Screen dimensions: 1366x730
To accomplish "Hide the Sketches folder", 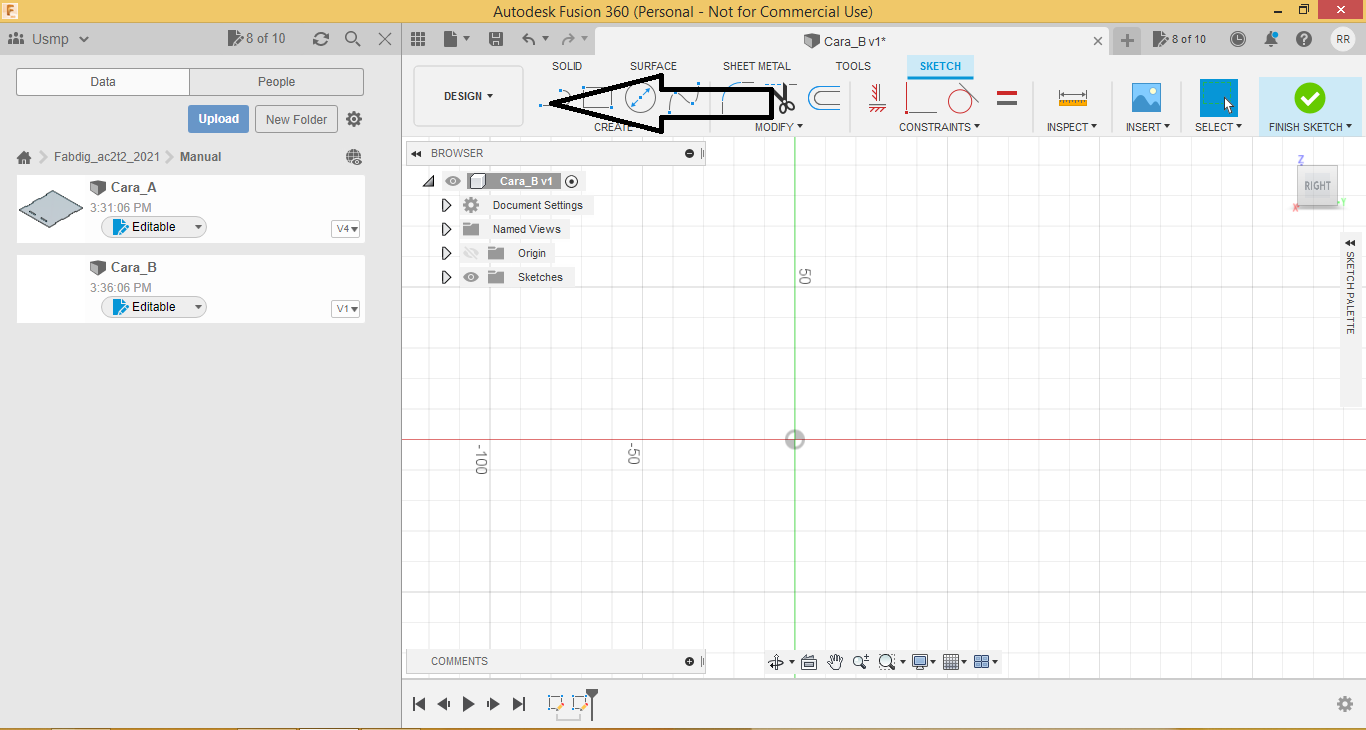I will pos(471,277).
